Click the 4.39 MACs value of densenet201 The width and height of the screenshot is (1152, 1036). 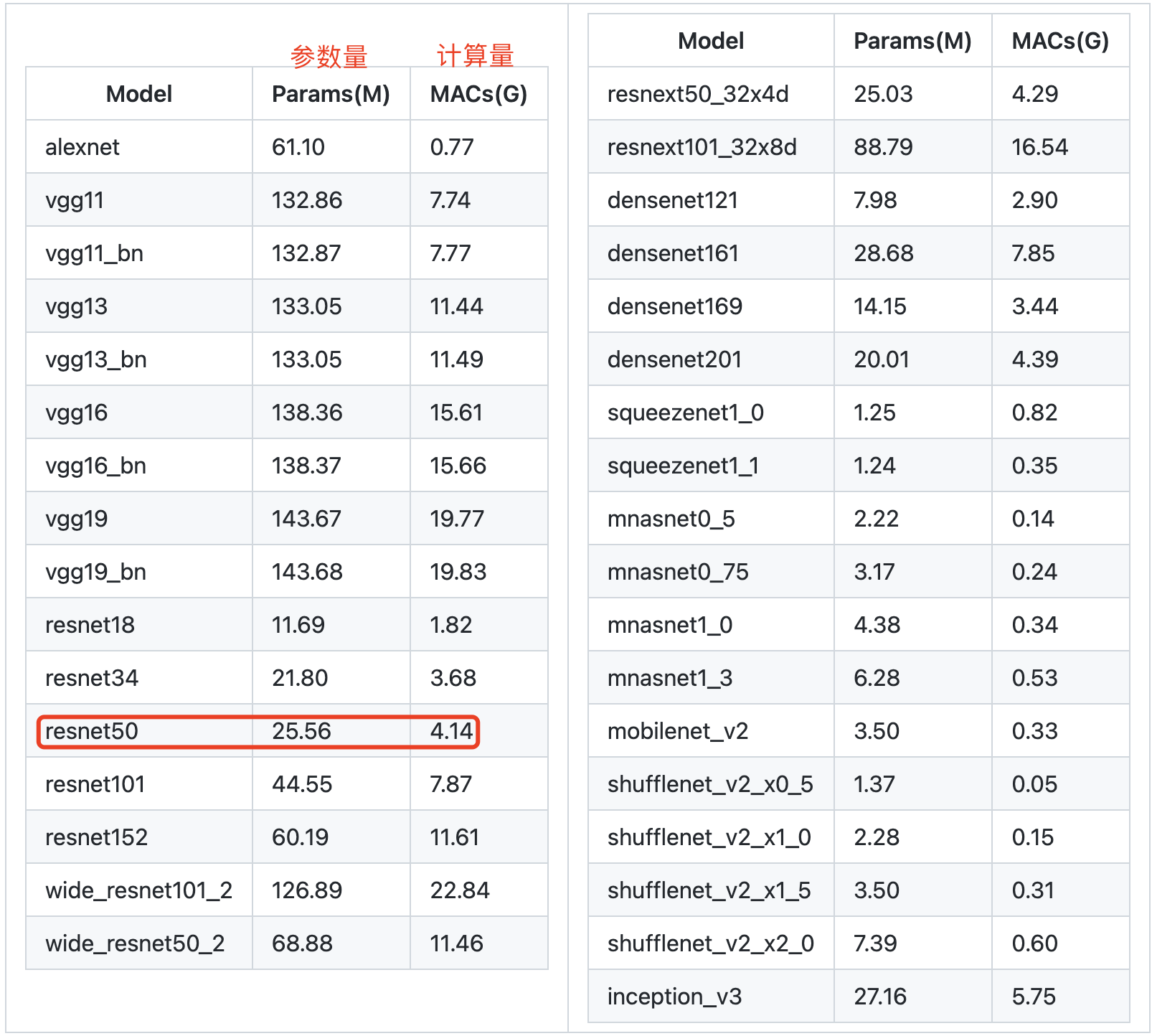click(1034, 359)
